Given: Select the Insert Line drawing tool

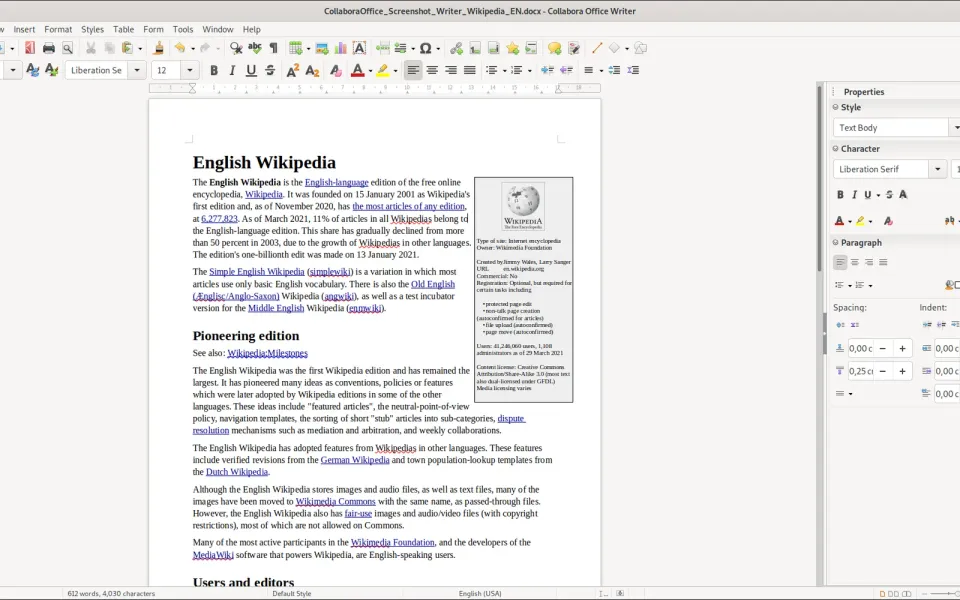Looking at the screenshot, I should pyautogui.click(x=597, y=48).
